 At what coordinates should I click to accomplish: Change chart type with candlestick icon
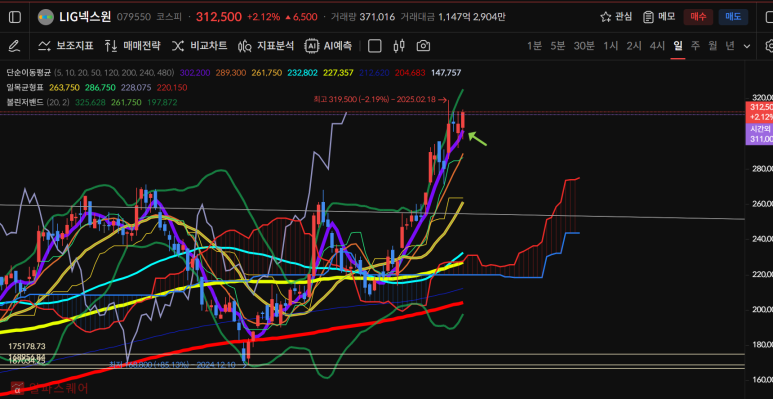[399, 46]
